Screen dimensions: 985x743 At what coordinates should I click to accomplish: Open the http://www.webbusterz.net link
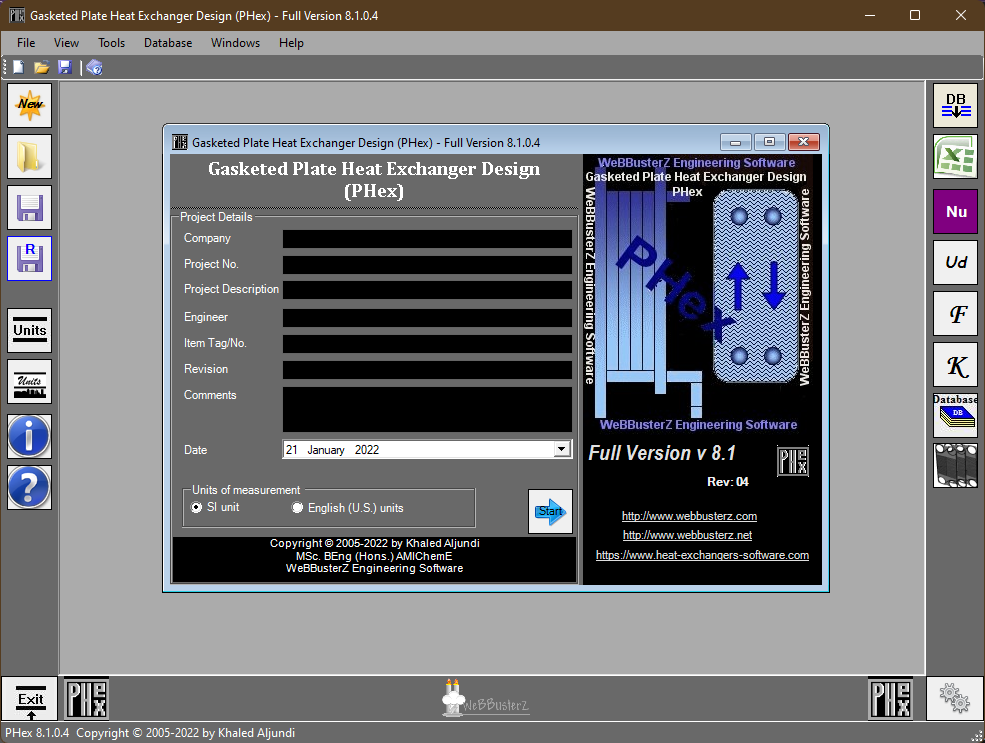pos(687,535)
